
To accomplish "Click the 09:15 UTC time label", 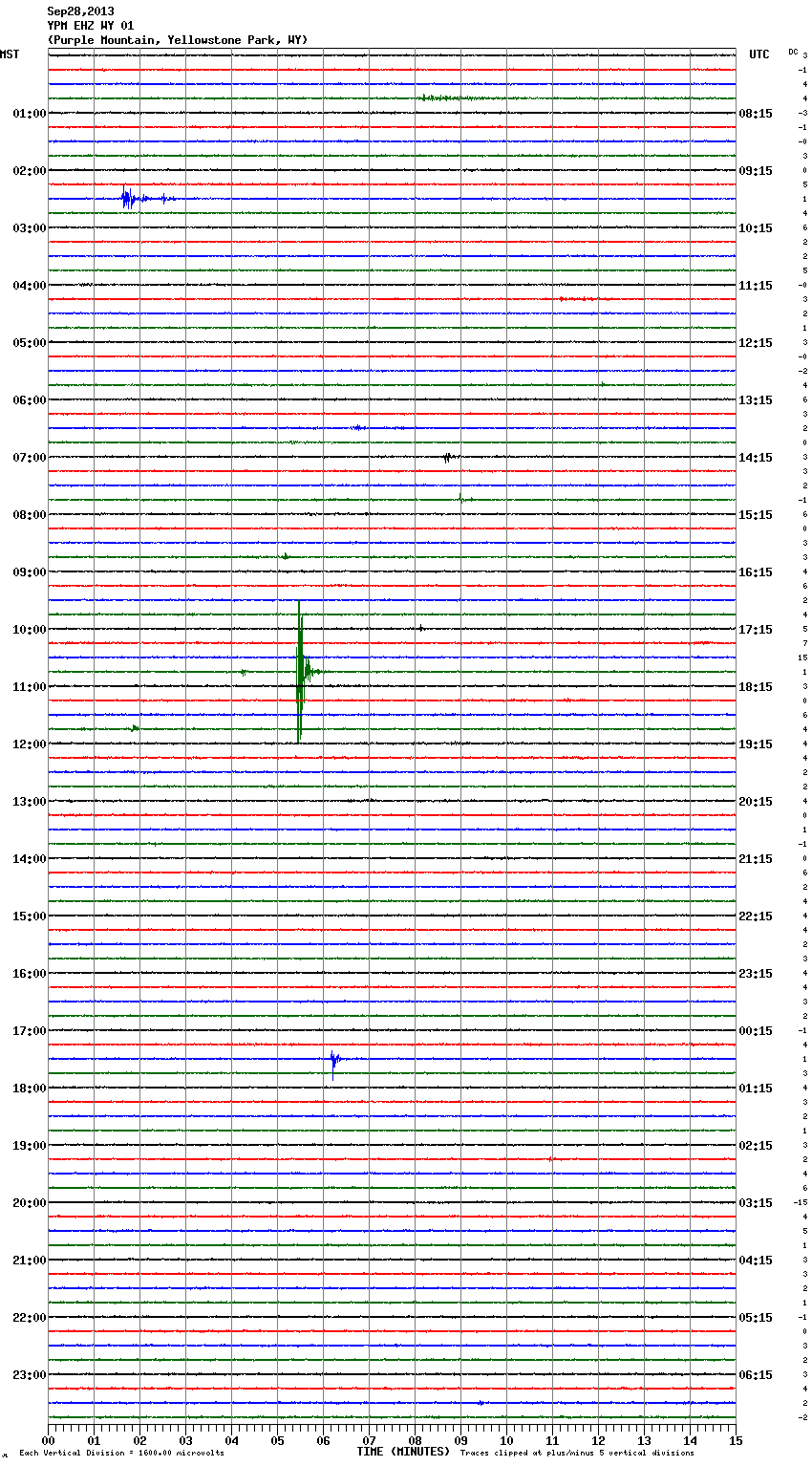I will click(x=756, y=171).
